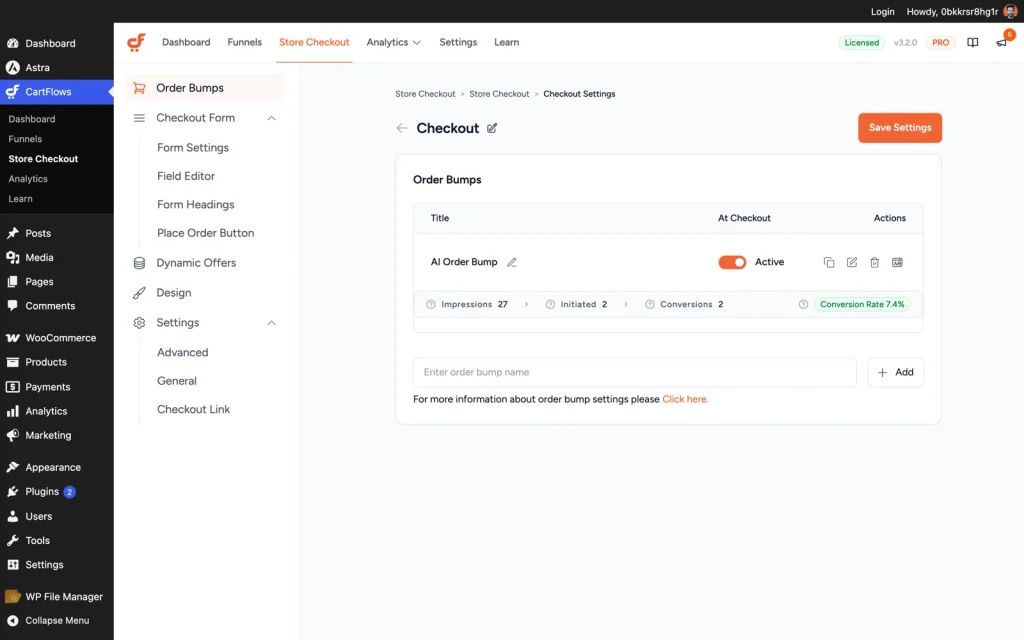Open Analytics in CartFlows submenu
1024x640 pixels.
[x=28, y=179]
